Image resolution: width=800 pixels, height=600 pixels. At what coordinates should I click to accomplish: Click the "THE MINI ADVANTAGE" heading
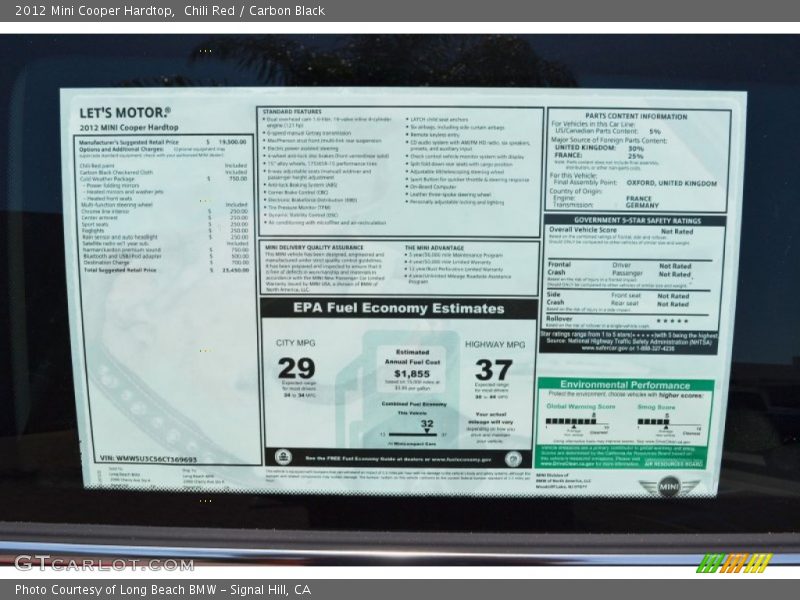pyautogui.click(x=435, y=248)
